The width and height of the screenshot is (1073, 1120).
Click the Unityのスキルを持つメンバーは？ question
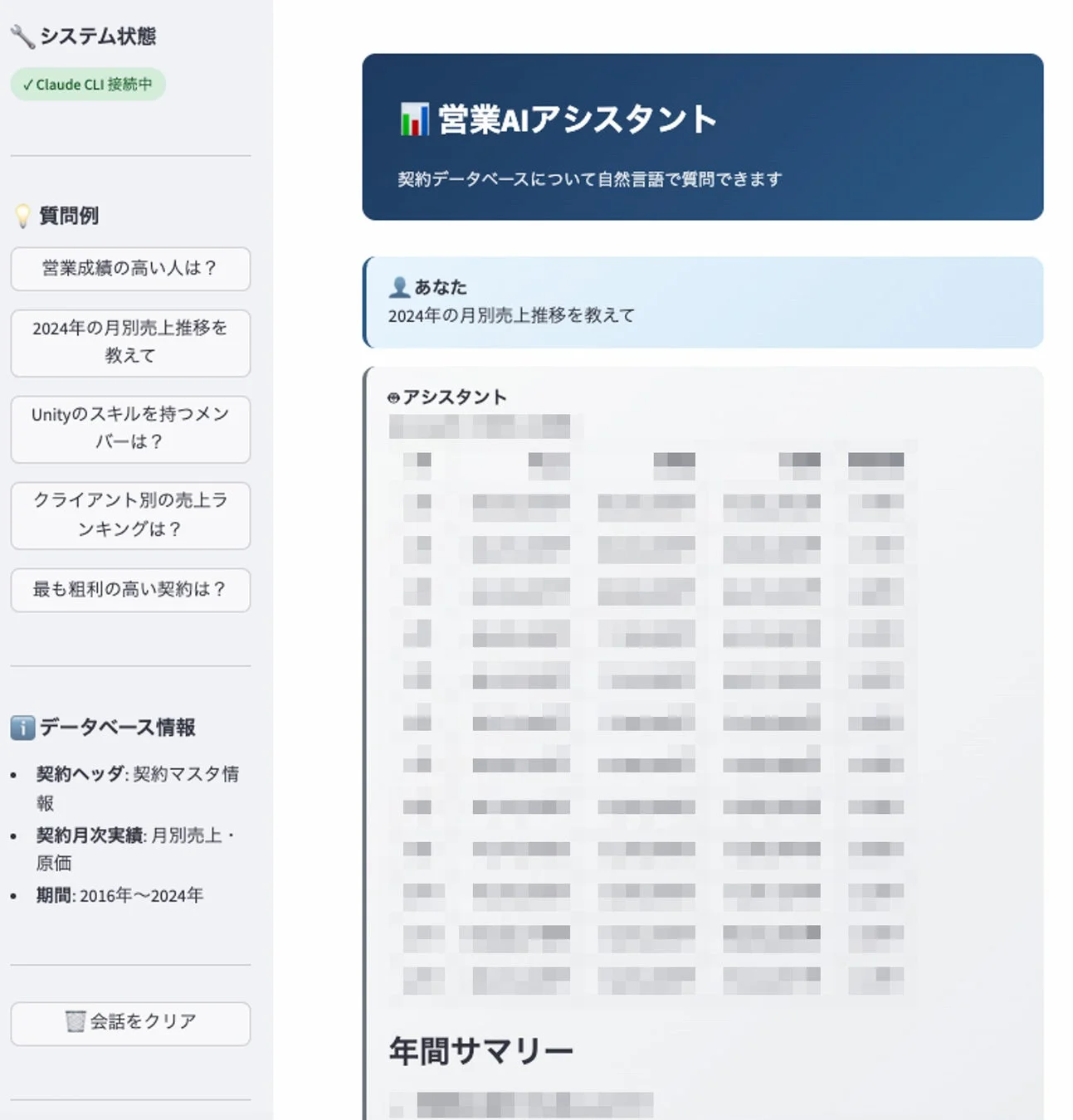129,429
